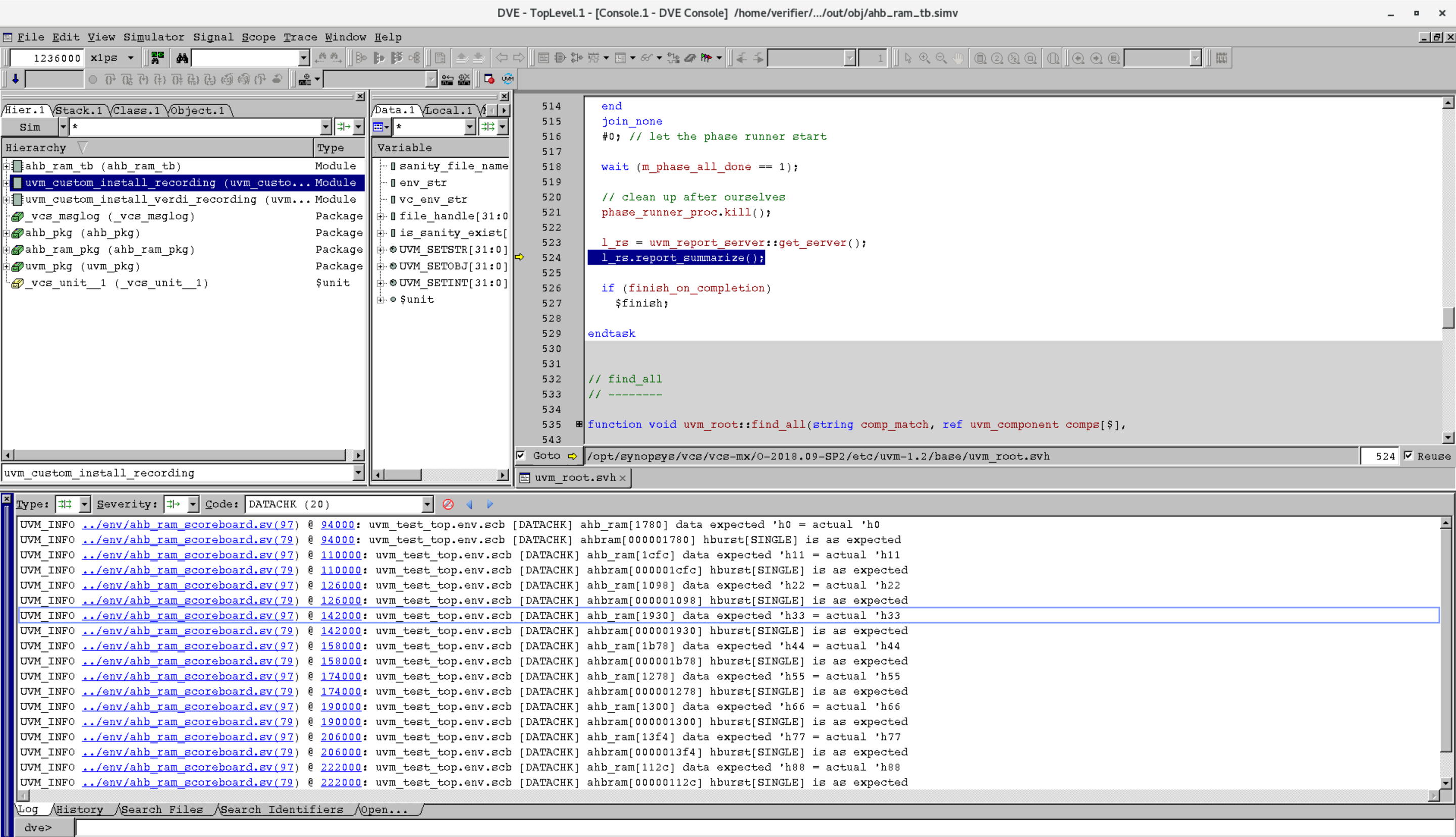Click the breakpoint window icon with red dot

click(489, 79)
